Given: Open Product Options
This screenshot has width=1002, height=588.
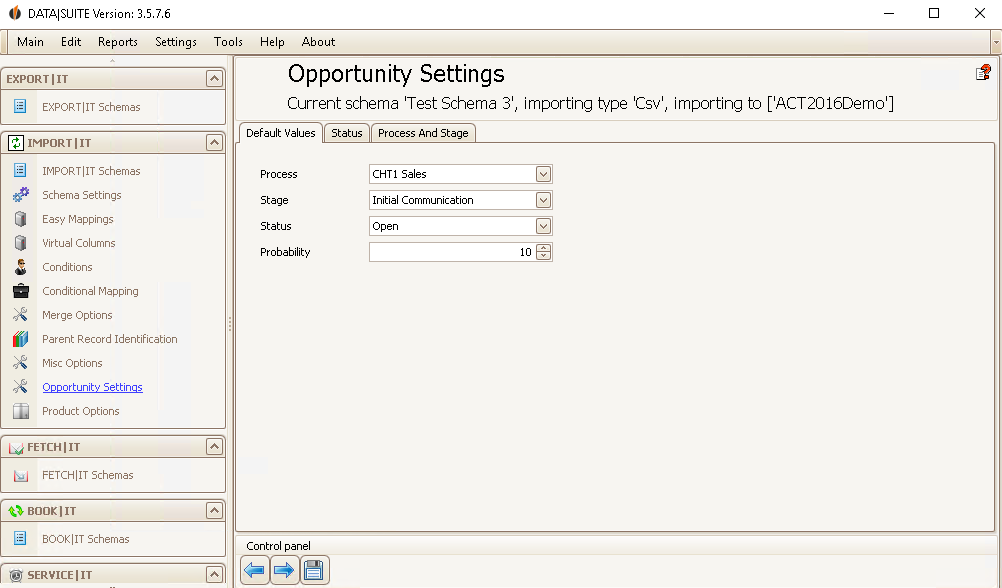Looking at the screenshot, I should point(81,411).
